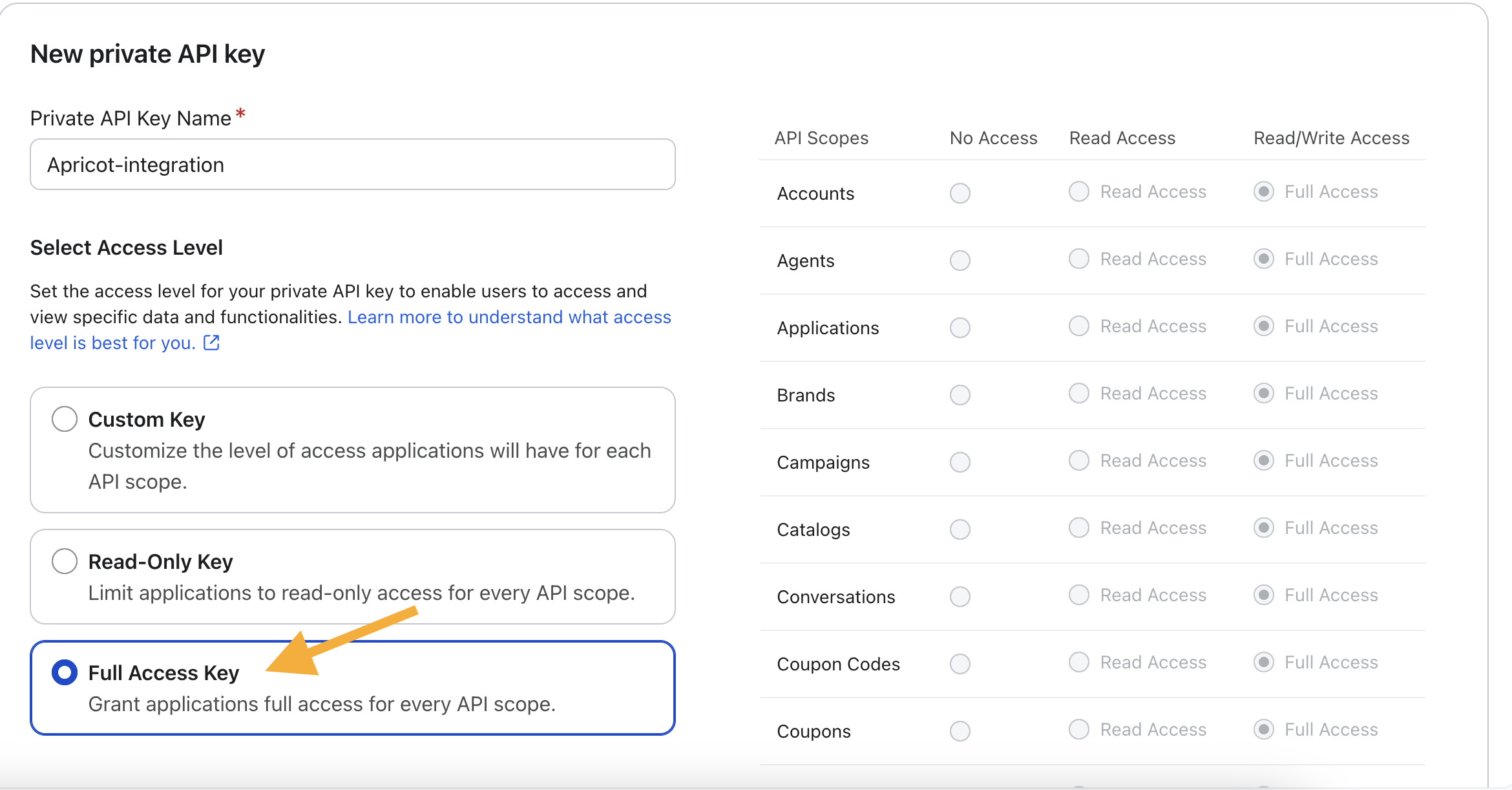
Task: Set Coupons scope to Full Access
Action: 1264,729
